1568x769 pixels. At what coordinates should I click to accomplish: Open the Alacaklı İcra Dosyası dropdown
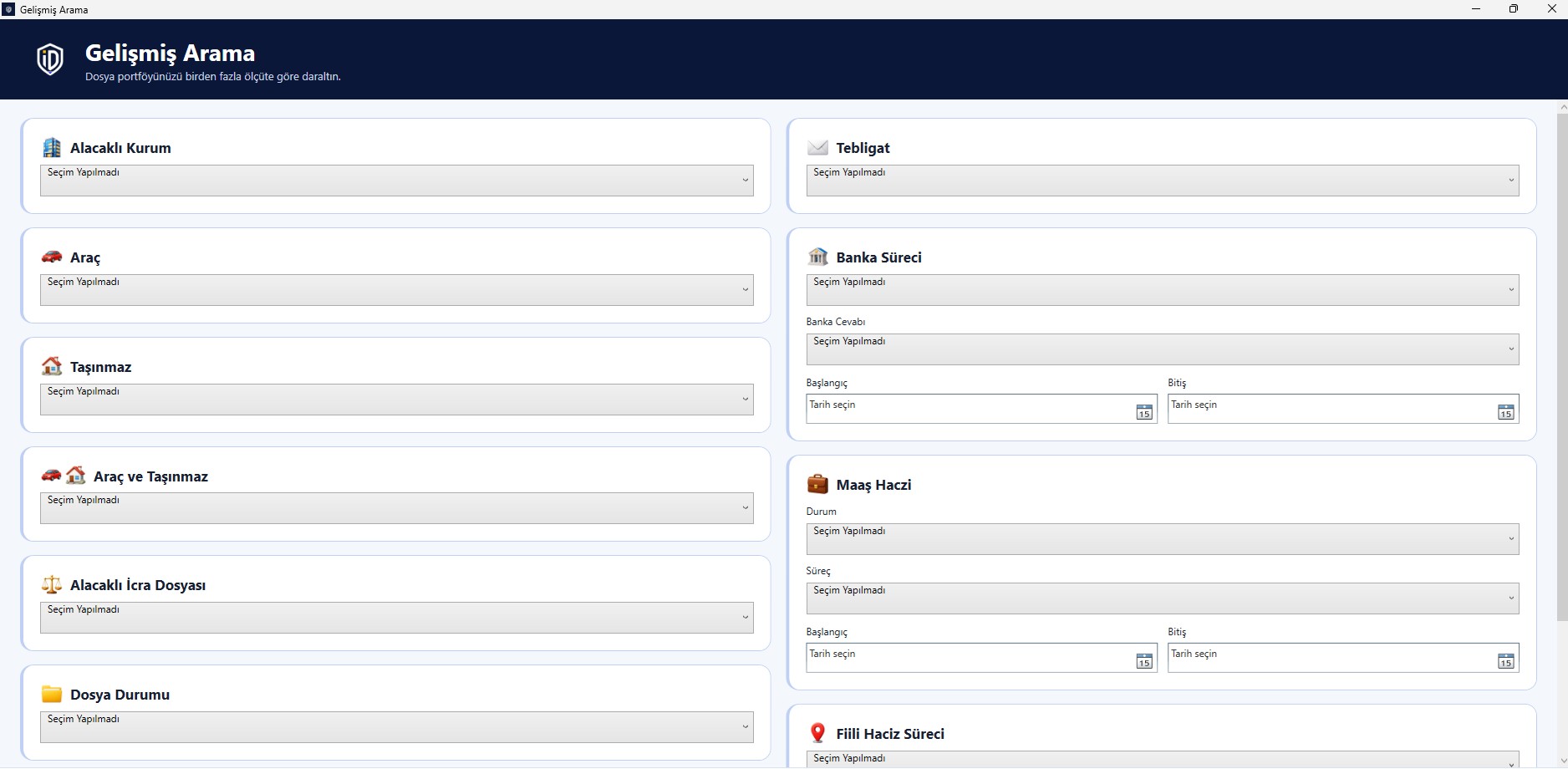coord(397,618)
